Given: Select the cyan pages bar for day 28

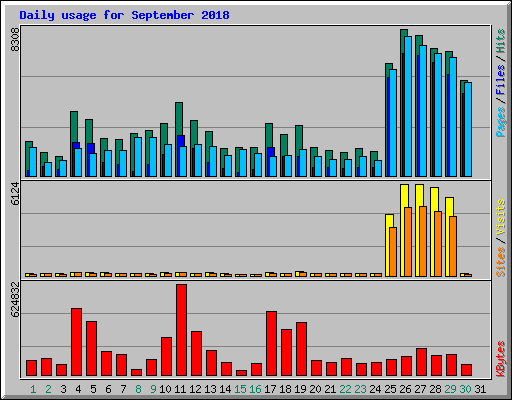Looking at the screenshot, I should pos(438,115).
